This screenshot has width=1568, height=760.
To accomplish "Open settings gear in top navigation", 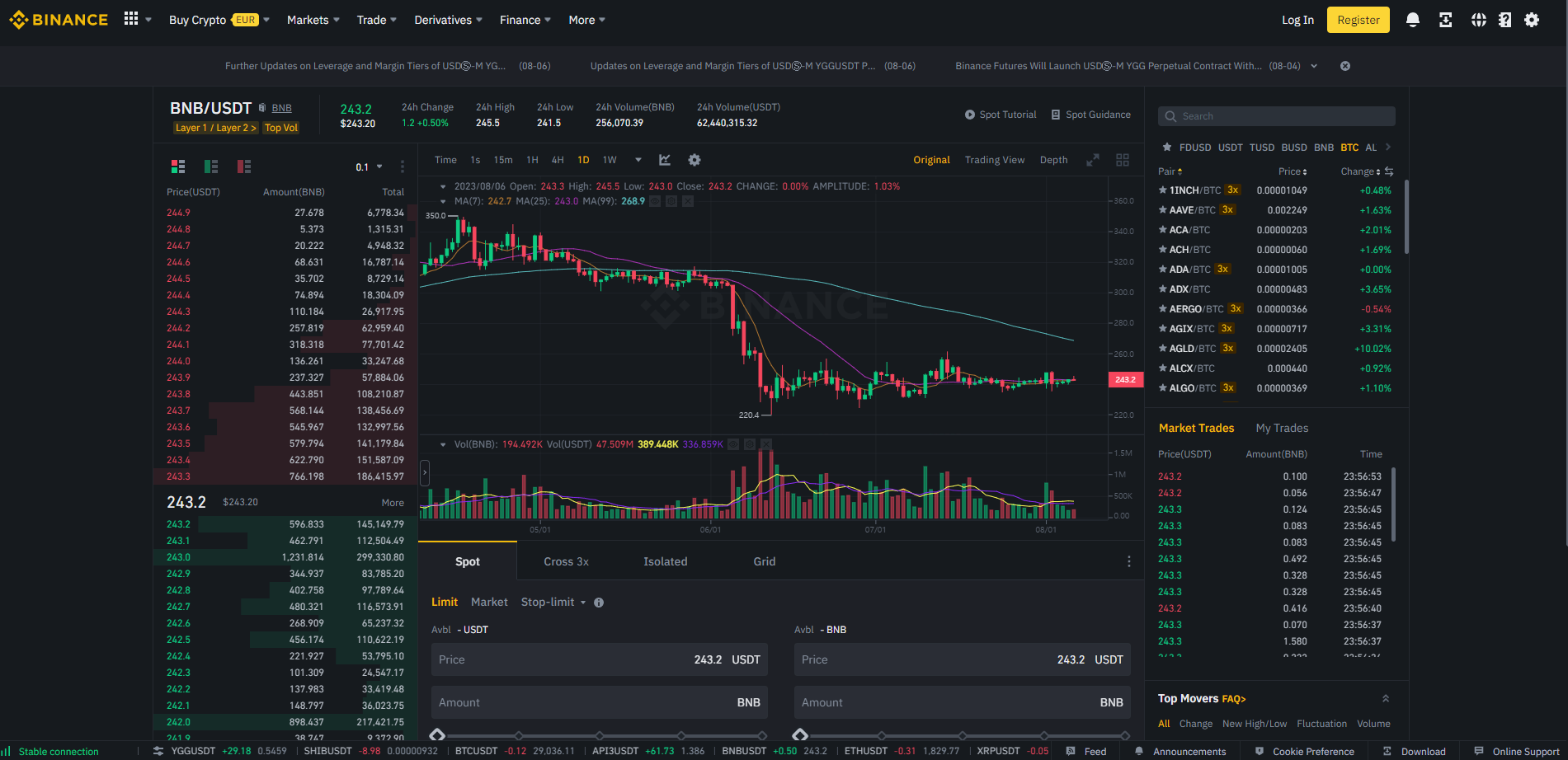I will (x=1532, y=20).
